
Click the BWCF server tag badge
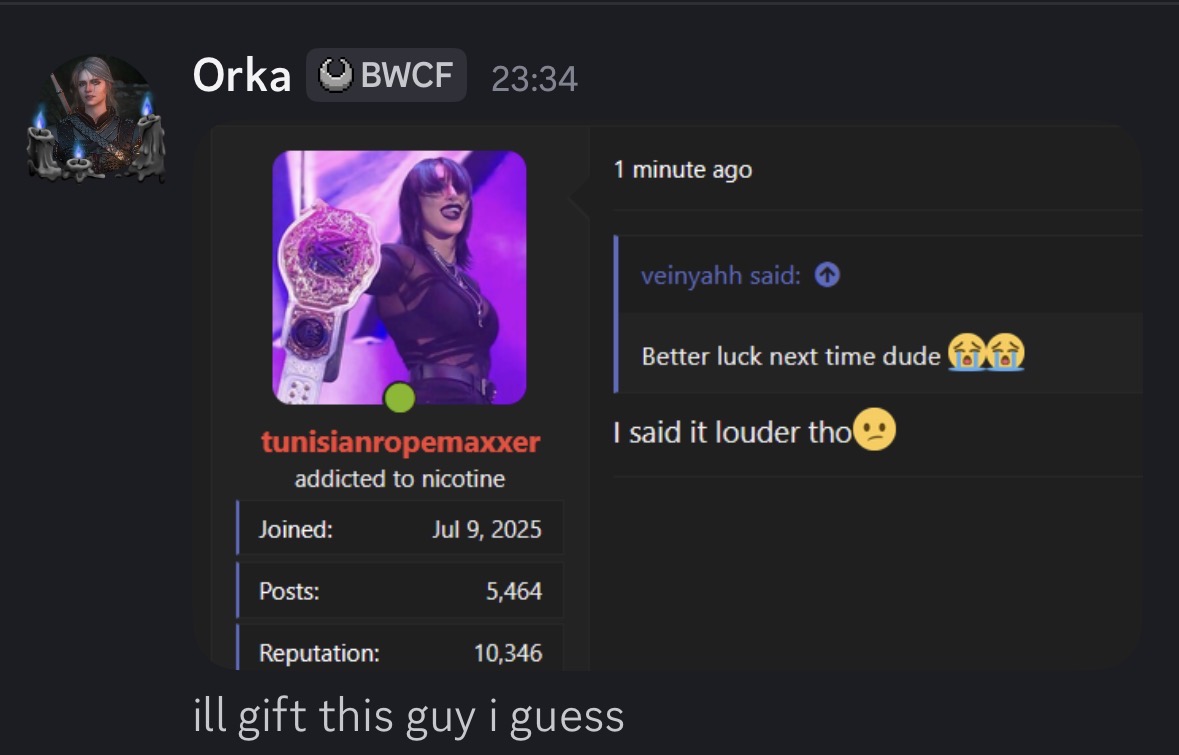click(x=386, y=75)
